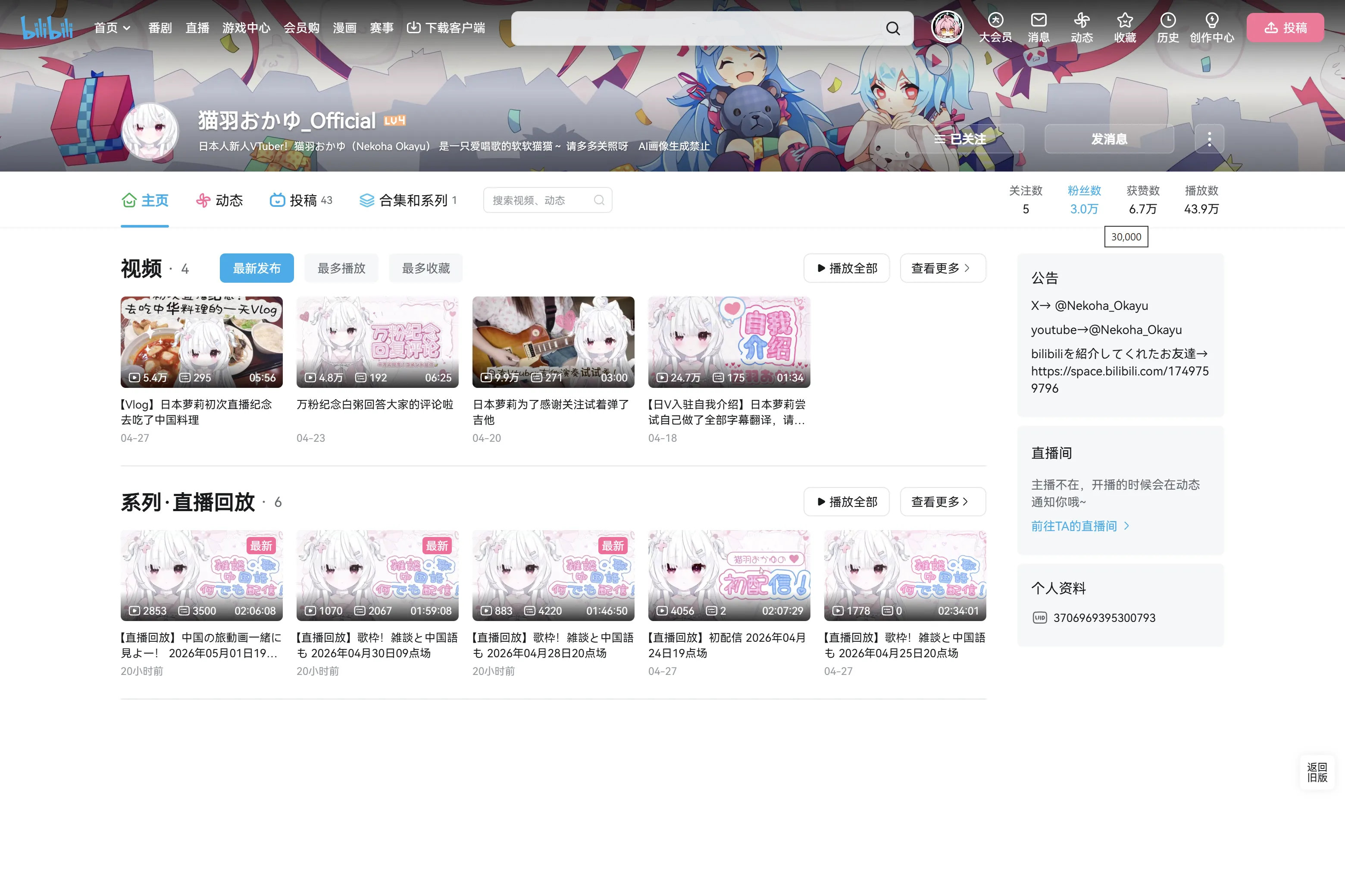Open title 万粉纪念白粥回答大家的评论啦

375,405
